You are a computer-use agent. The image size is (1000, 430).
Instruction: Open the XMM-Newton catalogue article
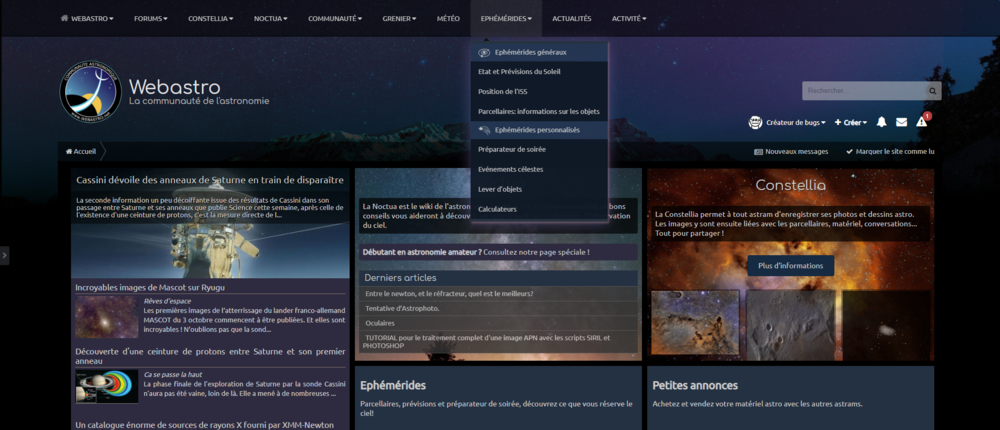[205, 425]
